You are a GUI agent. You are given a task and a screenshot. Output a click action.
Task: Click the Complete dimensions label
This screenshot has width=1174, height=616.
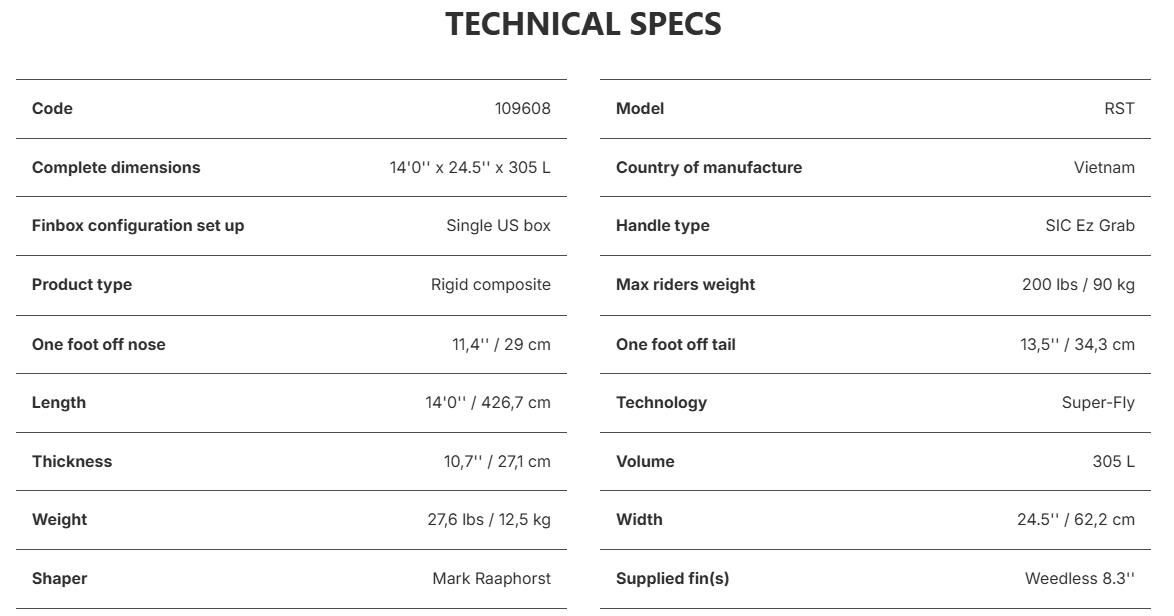point(116,168)
